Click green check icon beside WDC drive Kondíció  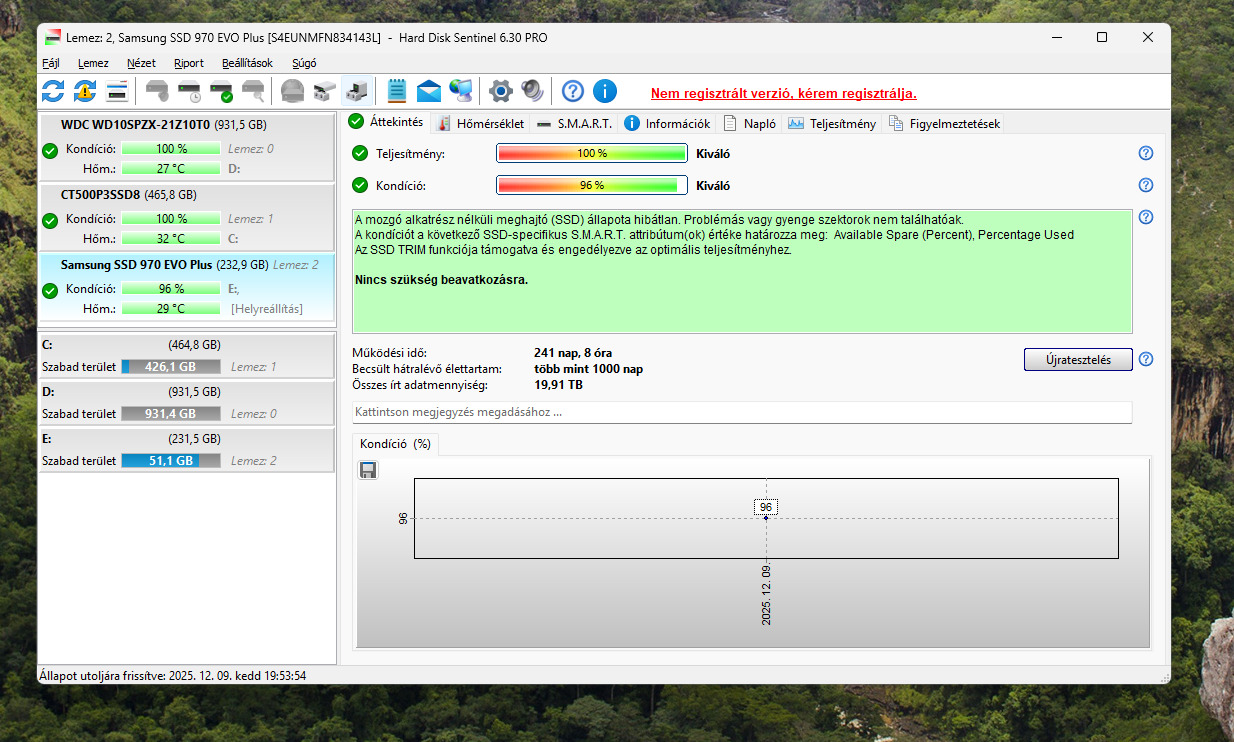pos(50,151)
